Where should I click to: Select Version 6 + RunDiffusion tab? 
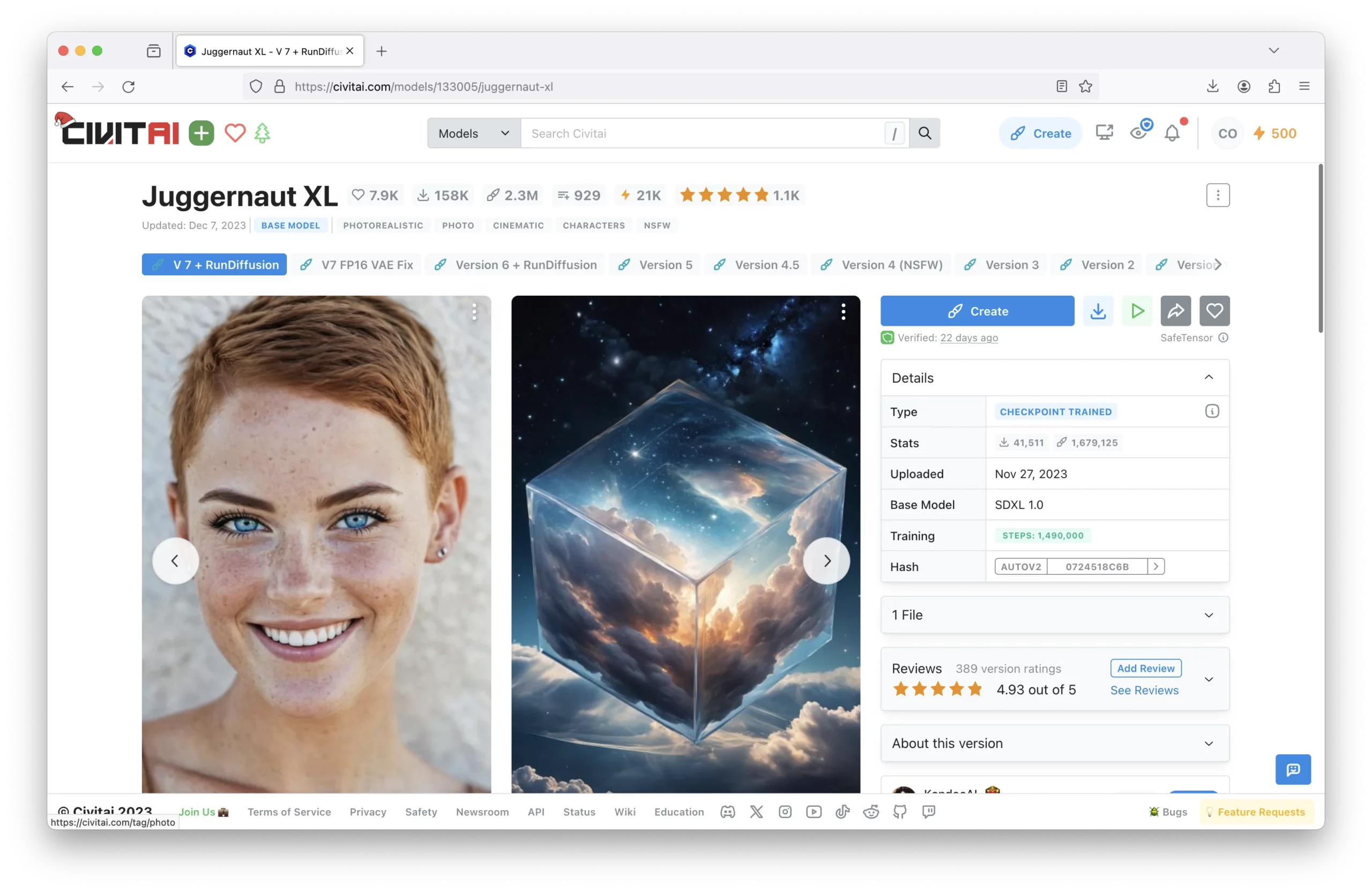pos(515,265)
